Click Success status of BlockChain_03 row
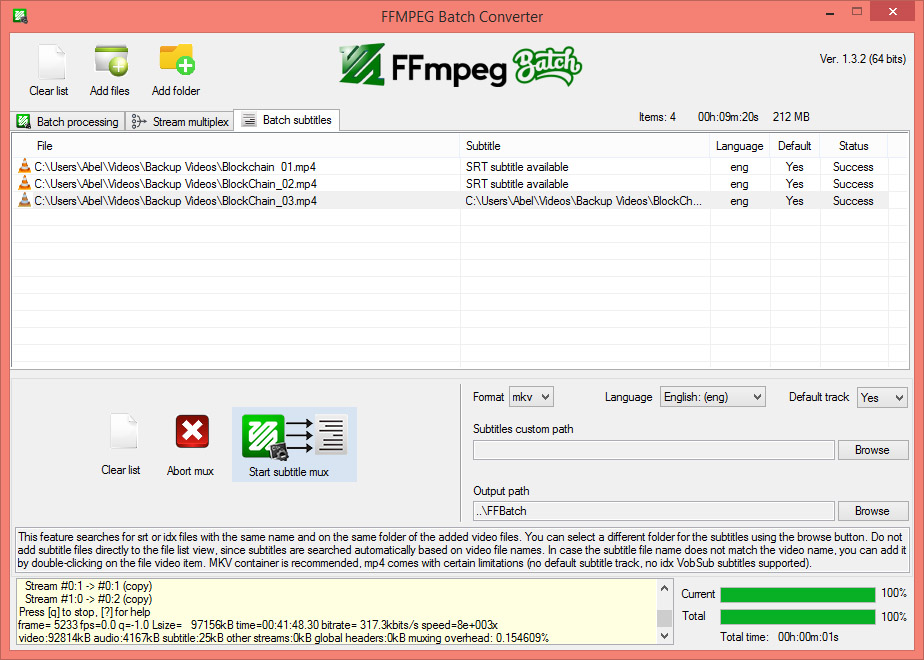This screenshot has width=924, height=660. pos(853,201)
